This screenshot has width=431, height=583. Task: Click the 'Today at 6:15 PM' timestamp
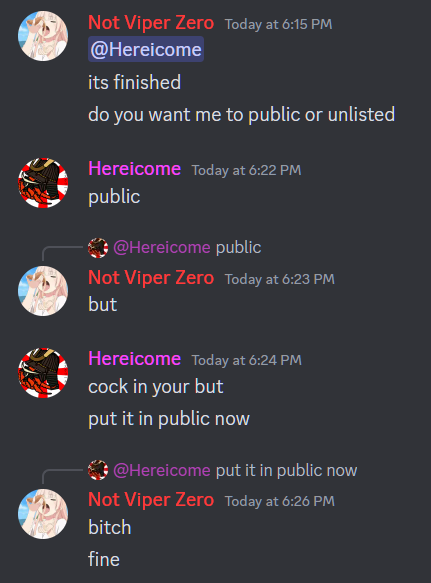279,24
